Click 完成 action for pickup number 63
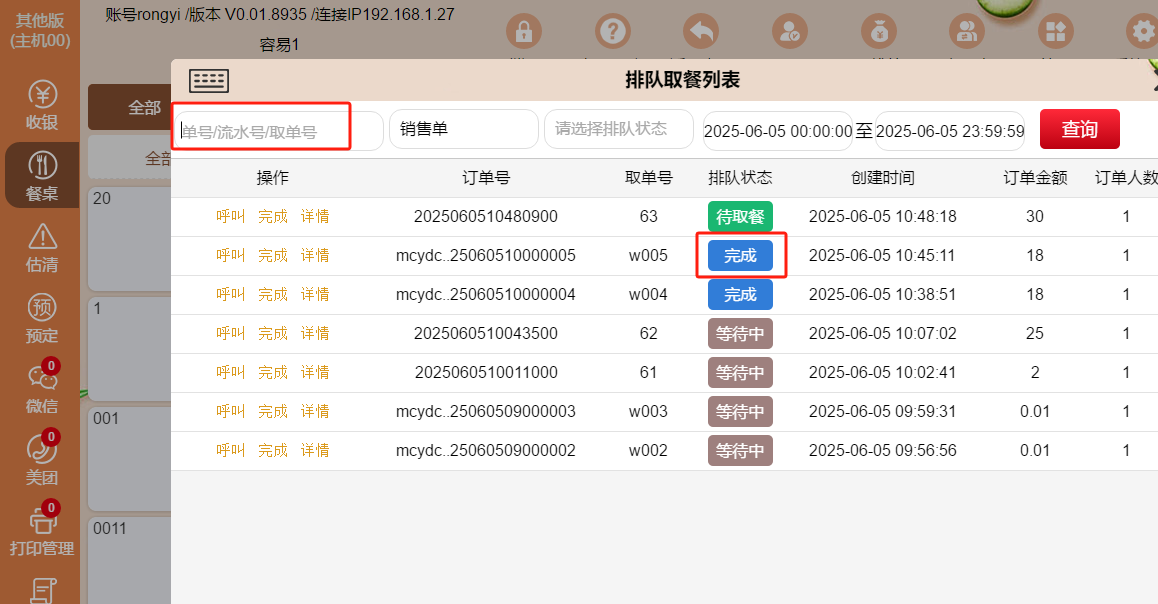This screenshot has height=604, width=1158. (x=273, y=216)
